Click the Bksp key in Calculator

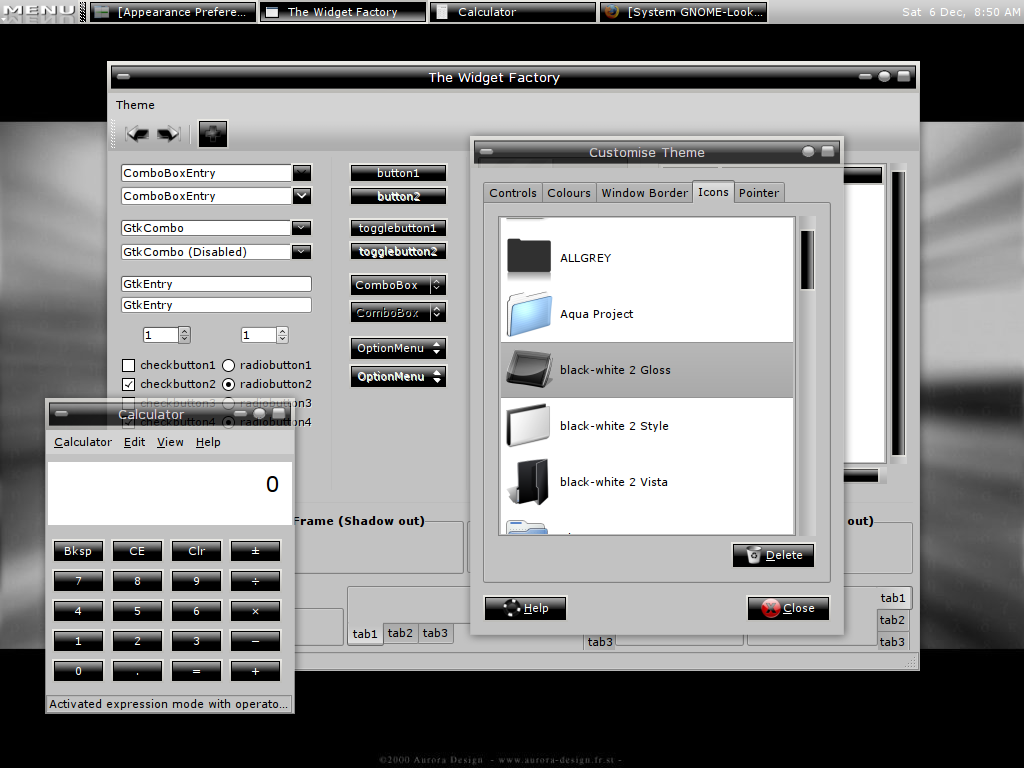(78, 551)
